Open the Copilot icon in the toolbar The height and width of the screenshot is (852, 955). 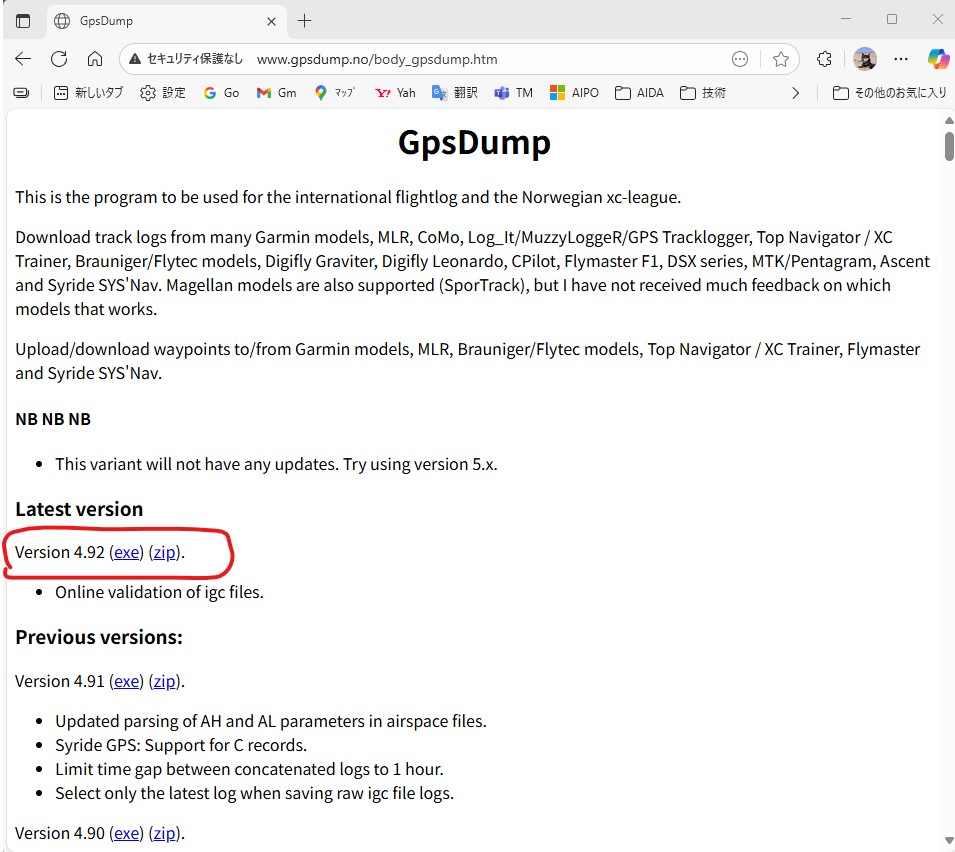[x=937, y=59]
